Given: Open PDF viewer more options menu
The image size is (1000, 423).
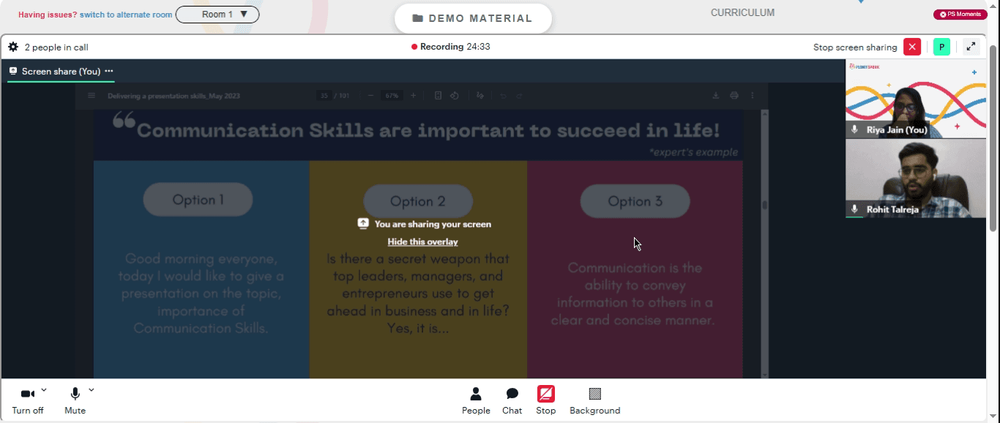Looking at the screenshot, I should point(753,96).
